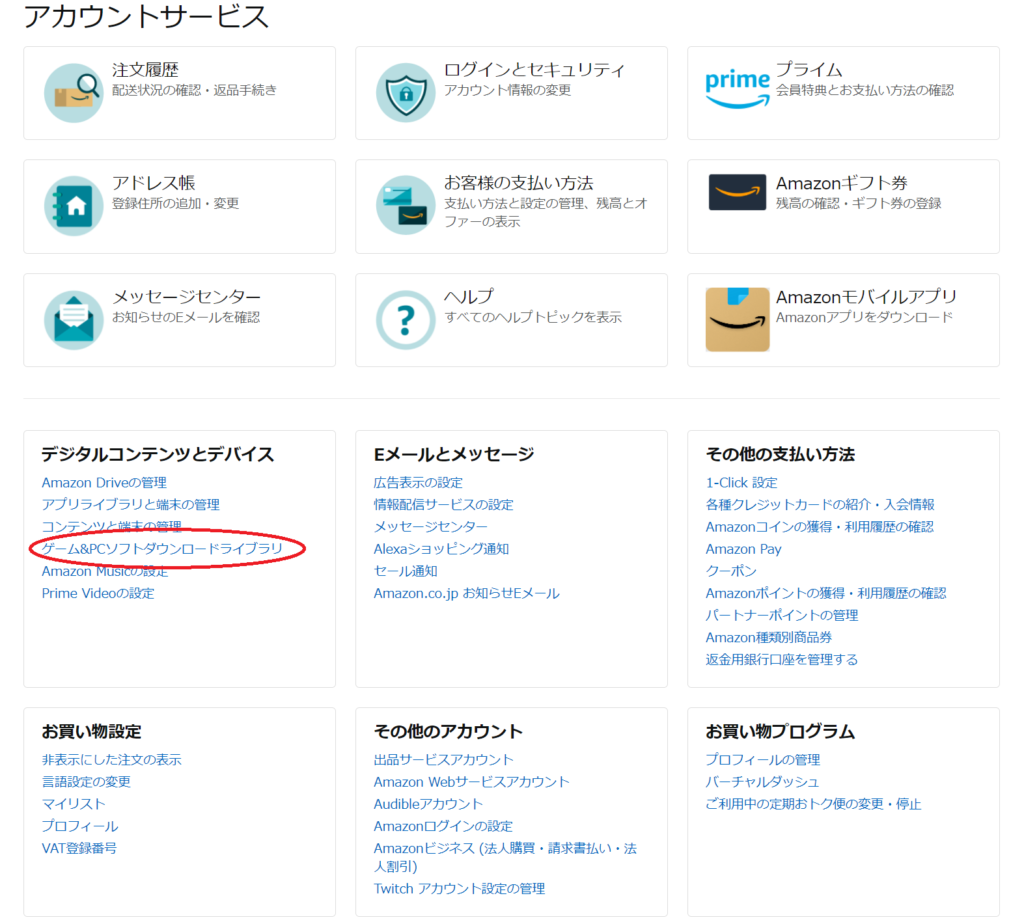Open Alexaショッピング通知 link
The width and height of the screenshot is (1024, 924).
tap(441, 549)
